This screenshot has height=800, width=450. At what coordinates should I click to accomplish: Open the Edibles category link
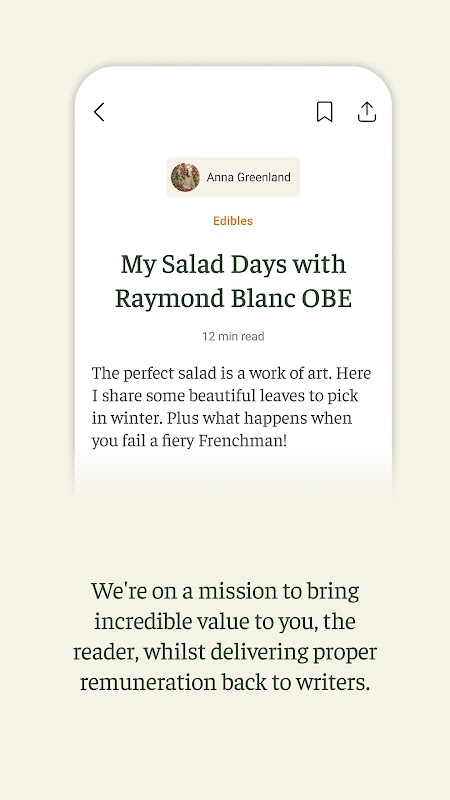pos(233,221)
